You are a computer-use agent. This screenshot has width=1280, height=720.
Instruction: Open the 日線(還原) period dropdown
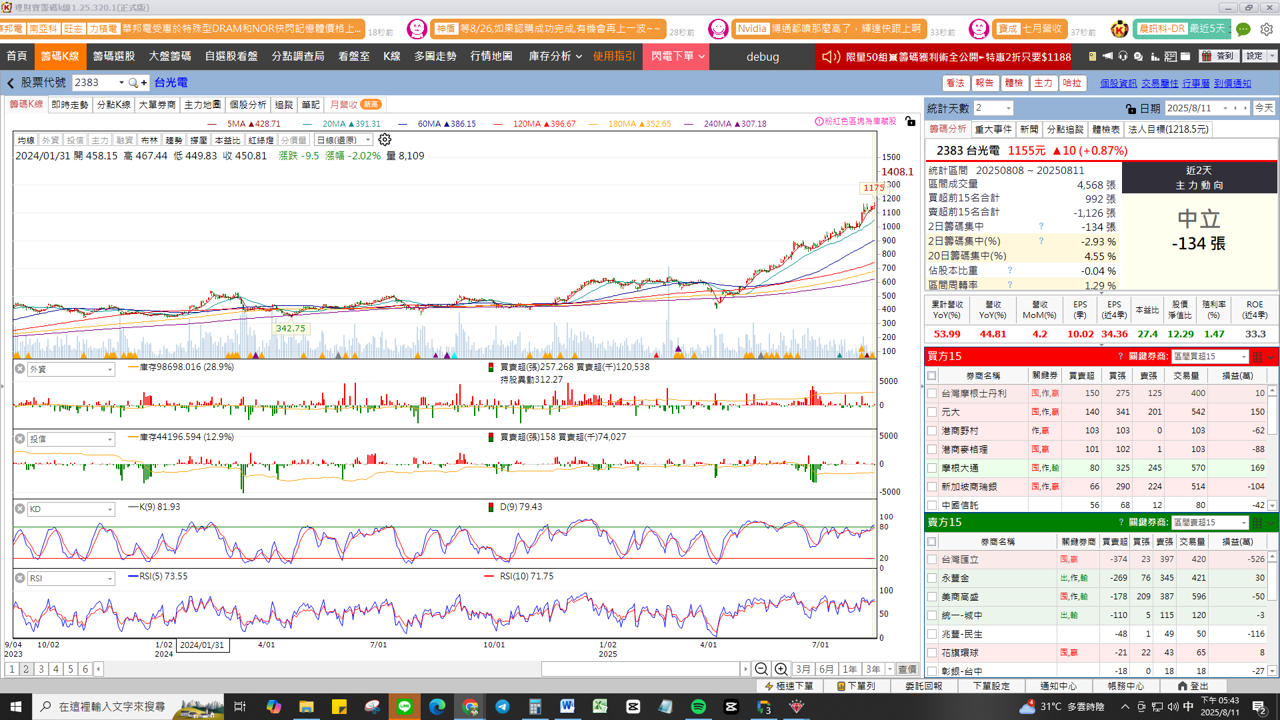coord(367,141)
